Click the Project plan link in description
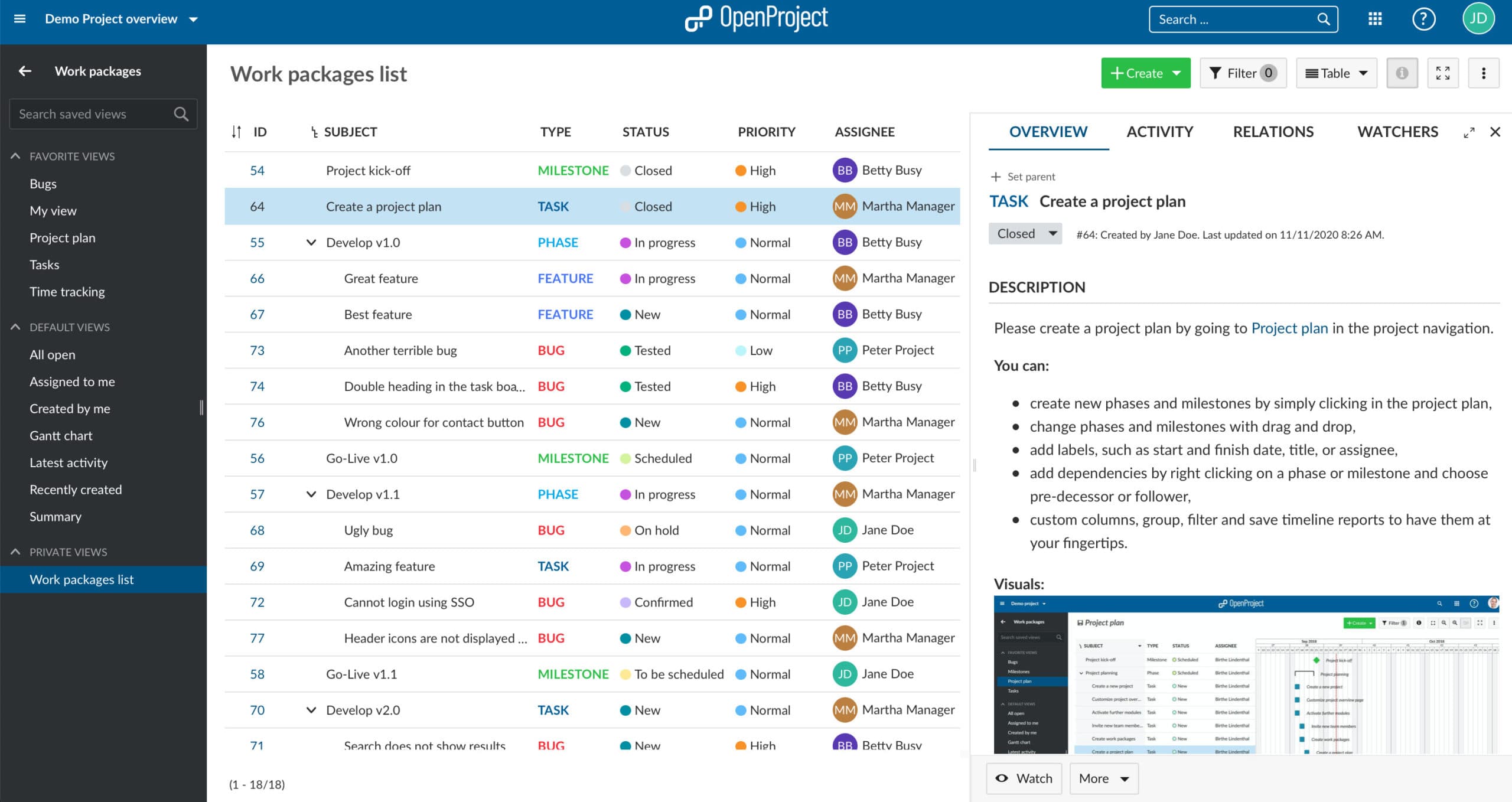1512x802 pixels. [x=1289, y=327]
